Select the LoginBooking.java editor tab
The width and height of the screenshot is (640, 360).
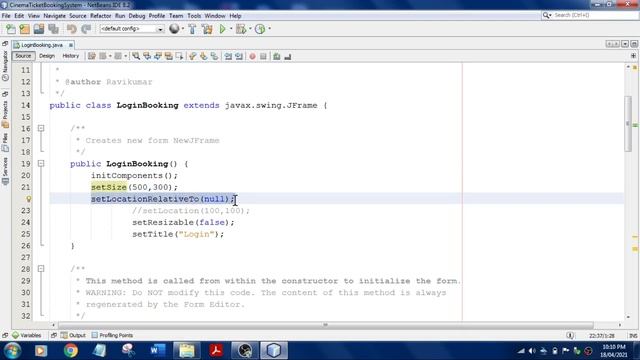coord(41,45)
